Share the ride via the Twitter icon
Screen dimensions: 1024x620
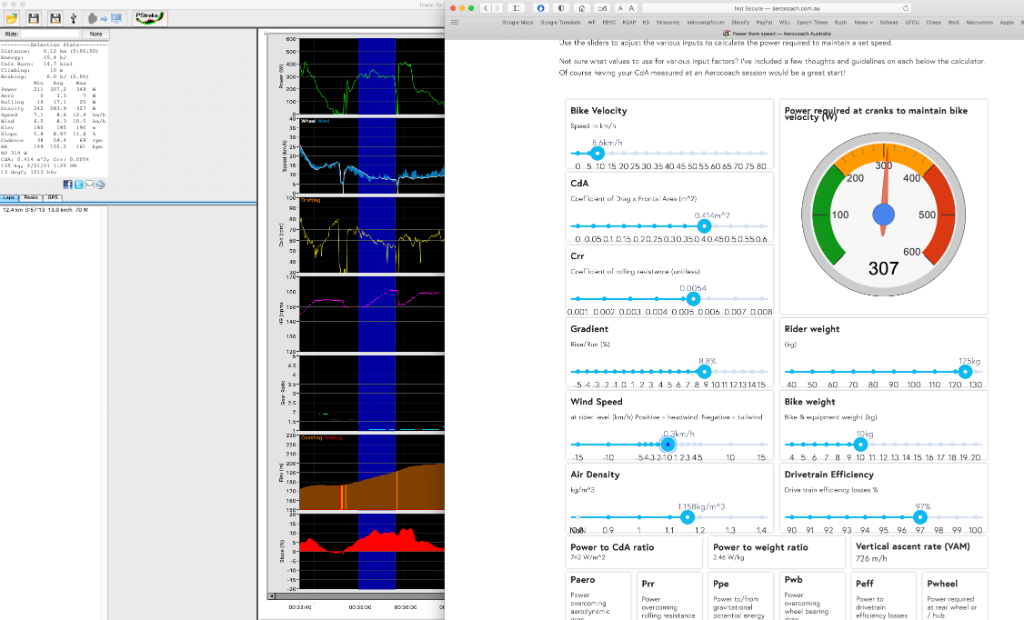79,184
